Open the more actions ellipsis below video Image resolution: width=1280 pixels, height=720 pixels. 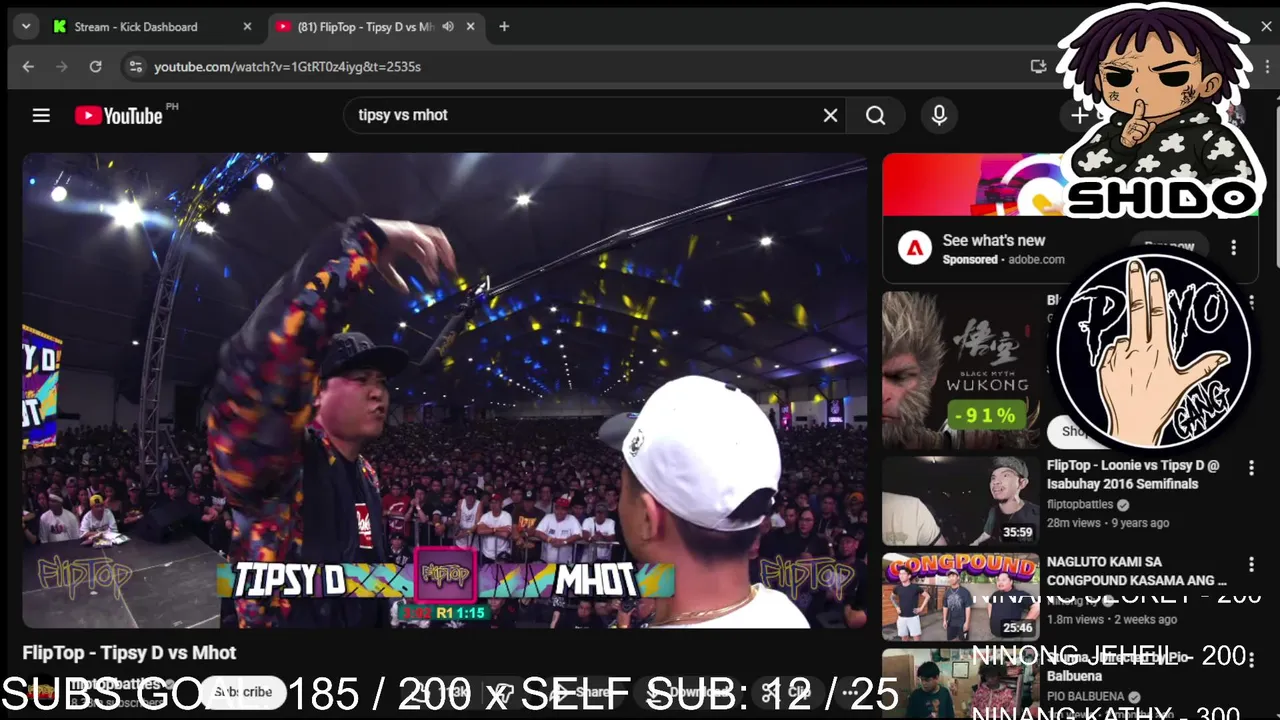click(850, 691)
